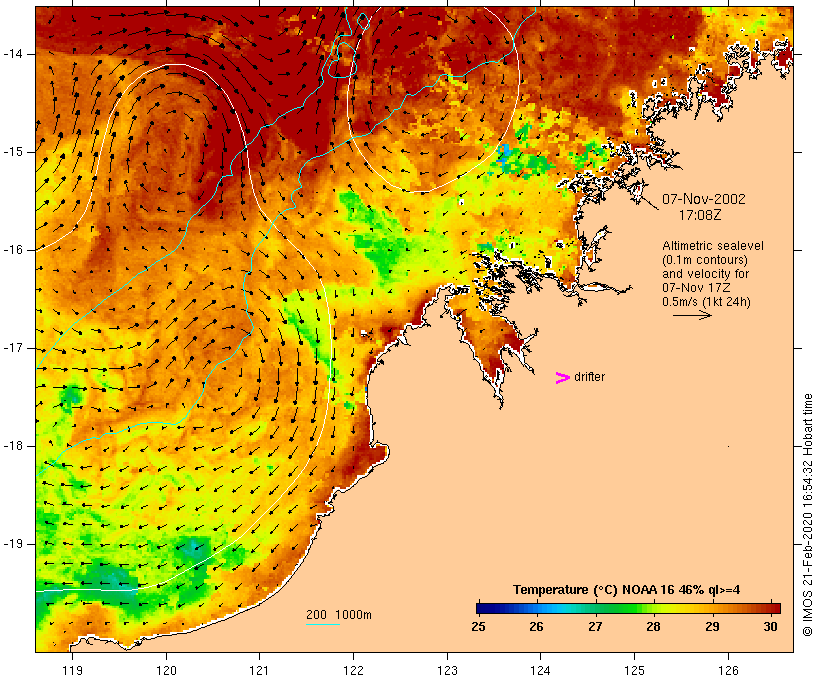The height and width of the screenshot is (680, 820).
Task: Click the longitude axis label '125'
Action: tap(634, 670)
